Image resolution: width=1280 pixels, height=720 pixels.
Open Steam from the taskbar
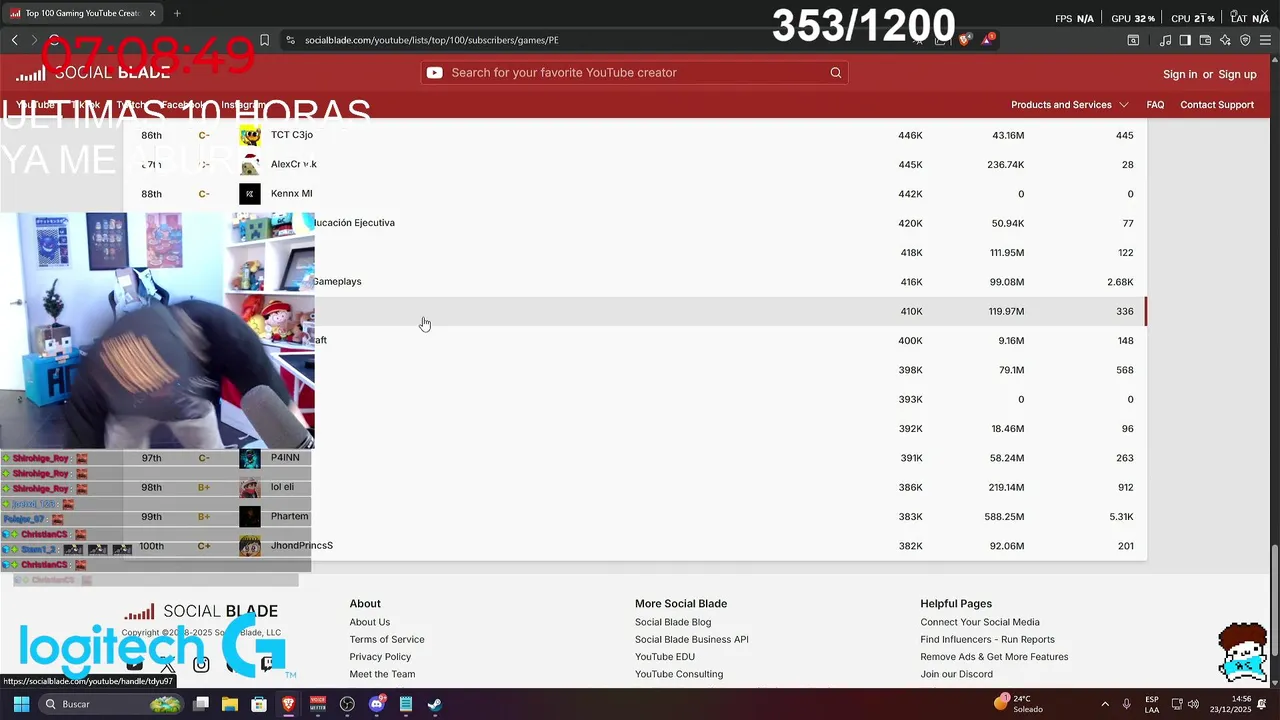435,704
